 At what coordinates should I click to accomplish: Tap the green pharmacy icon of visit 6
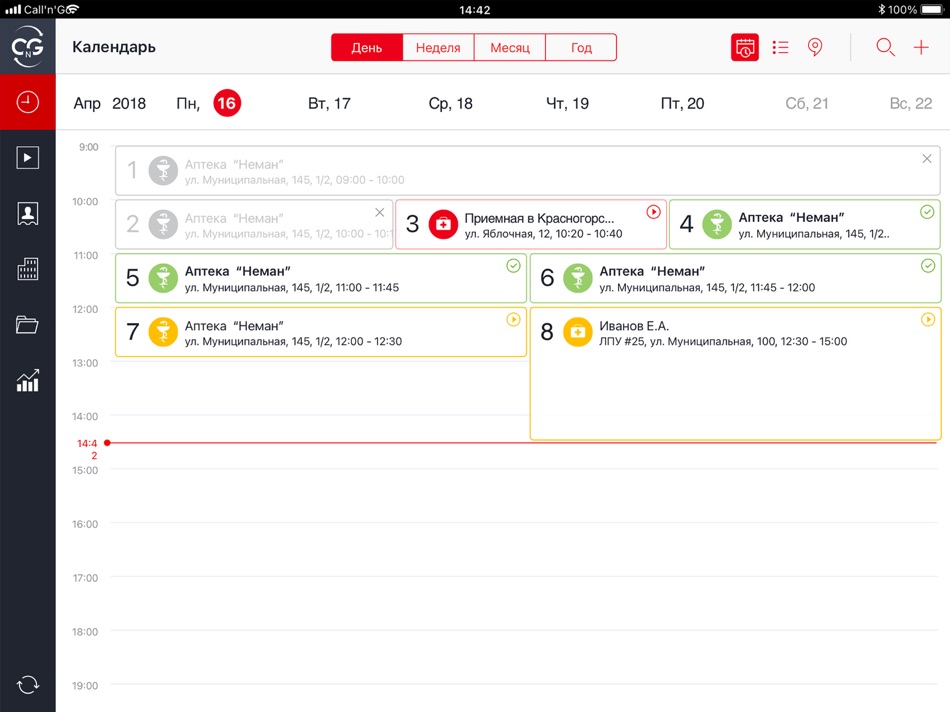coord(577,278)
